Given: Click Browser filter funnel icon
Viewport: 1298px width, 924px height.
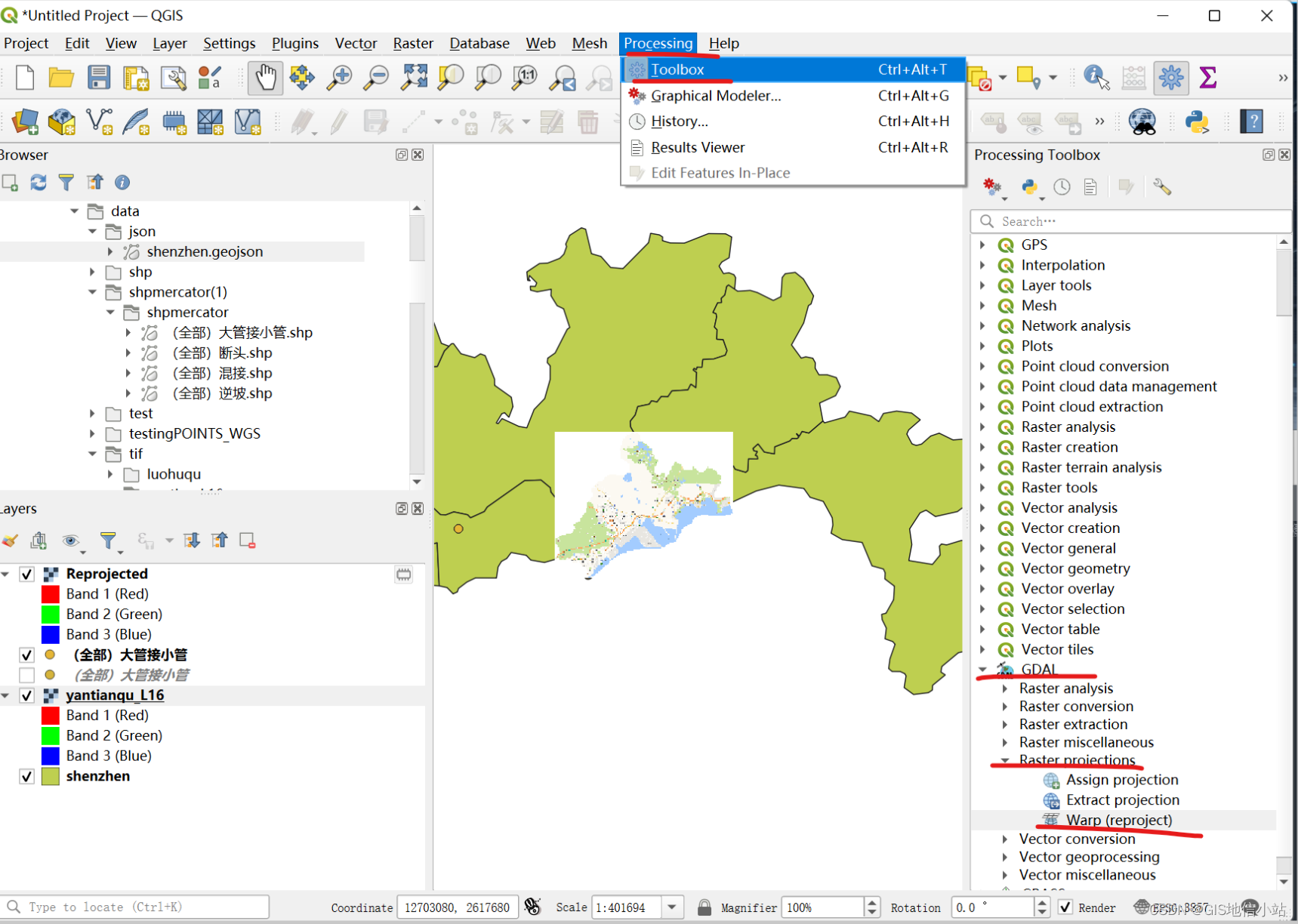Looking at the screenshot, I should pos(66,182).
